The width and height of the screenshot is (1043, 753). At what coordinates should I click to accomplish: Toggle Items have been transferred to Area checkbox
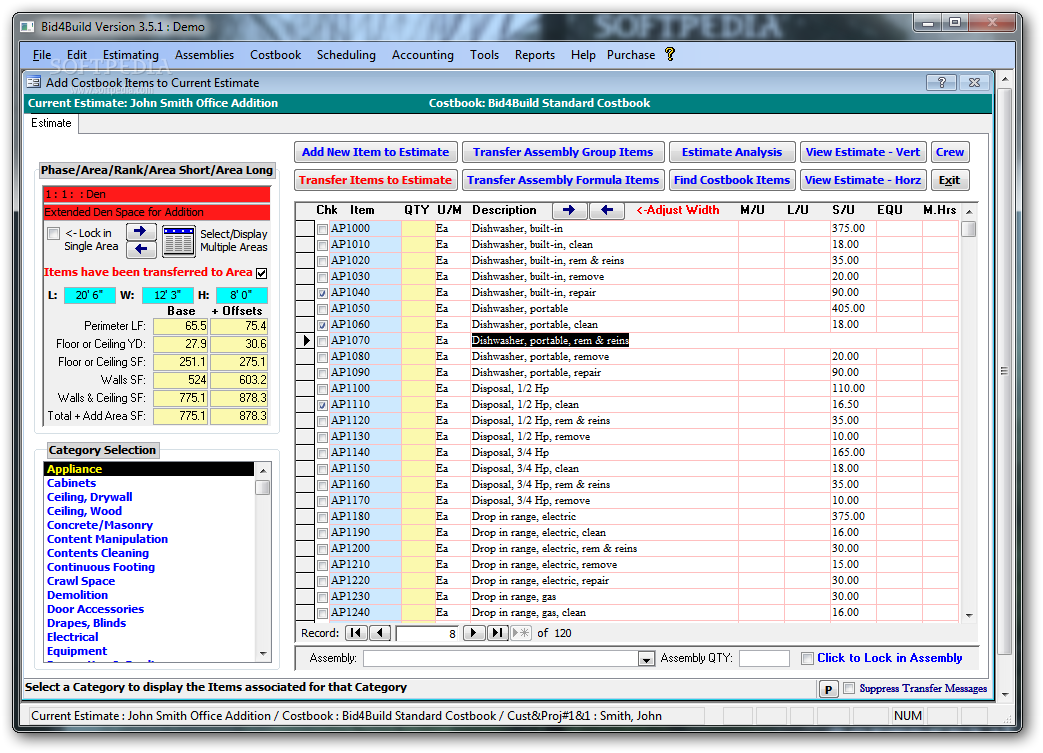click(262, 273)
